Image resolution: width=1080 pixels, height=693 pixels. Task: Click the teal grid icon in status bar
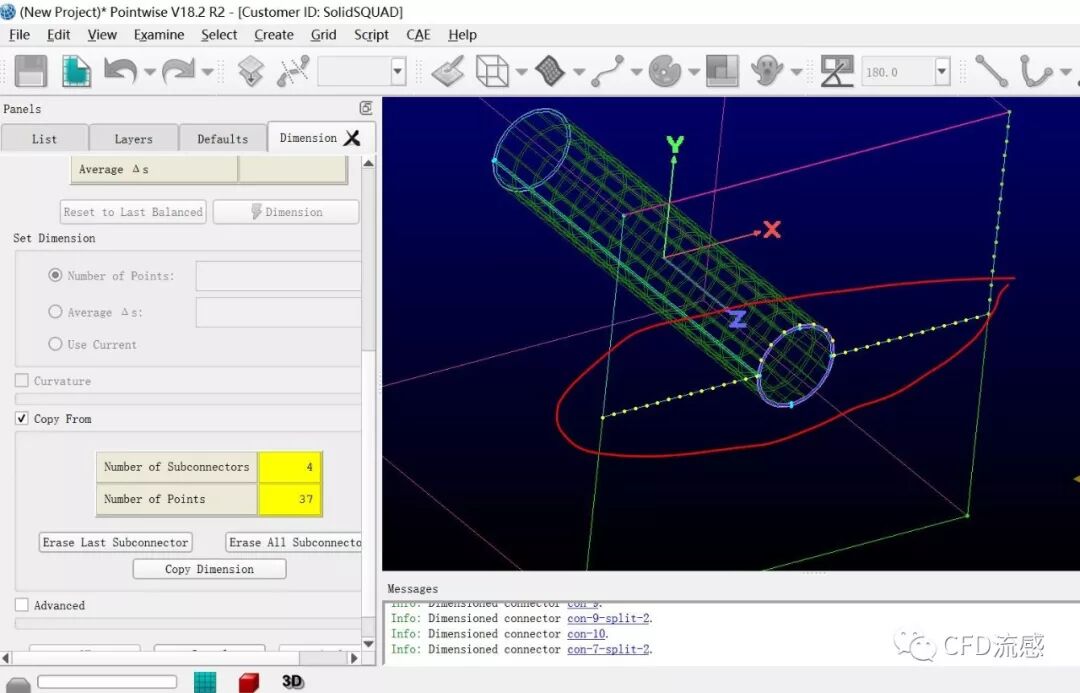[x=205, y=682]
